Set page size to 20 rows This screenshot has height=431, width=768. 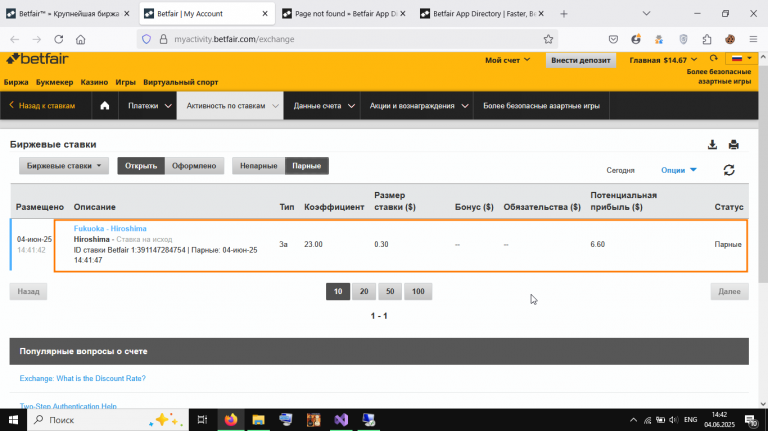coord(364,291)
